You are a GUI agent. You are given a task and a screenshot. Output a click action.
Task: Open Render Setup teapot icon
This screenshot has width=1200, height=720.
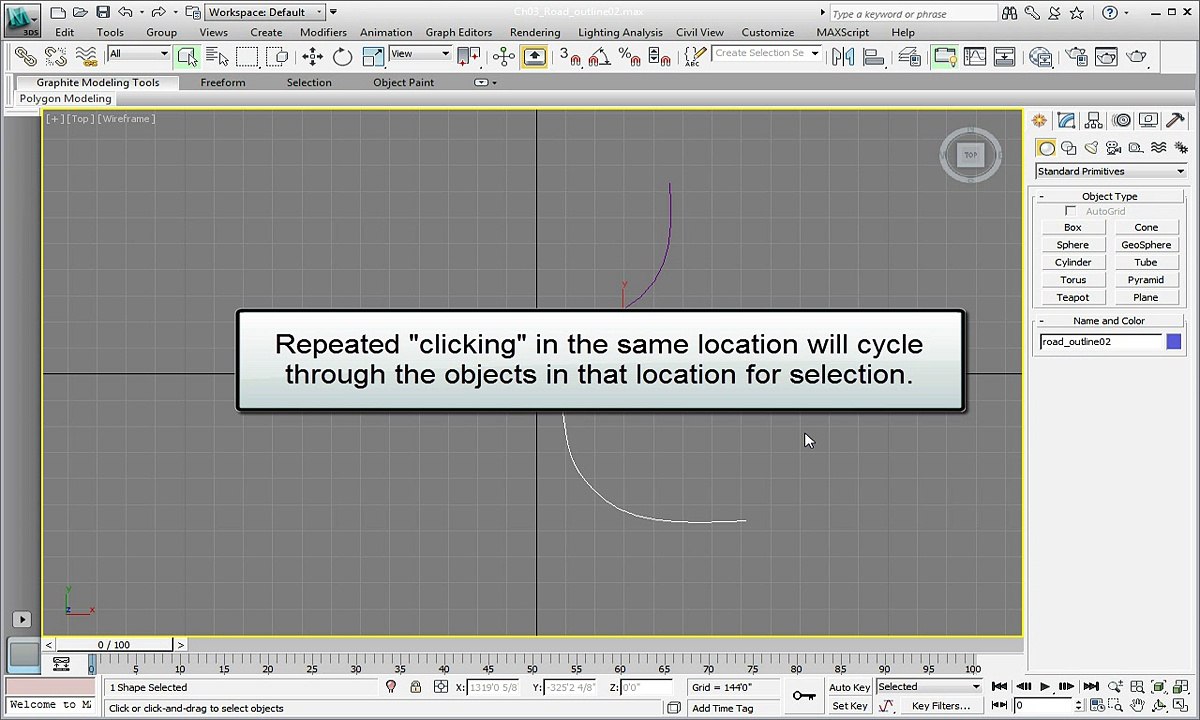point(1076,56)
